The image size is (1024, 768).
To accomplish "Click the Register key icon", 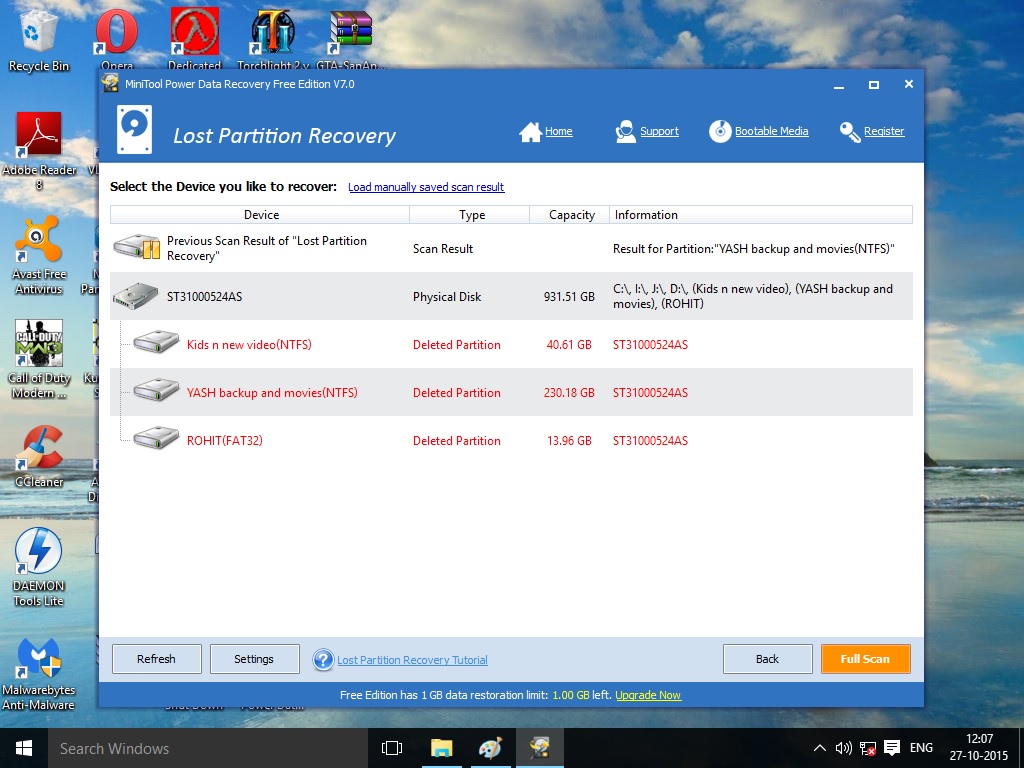I will click(x=850, y=132).
